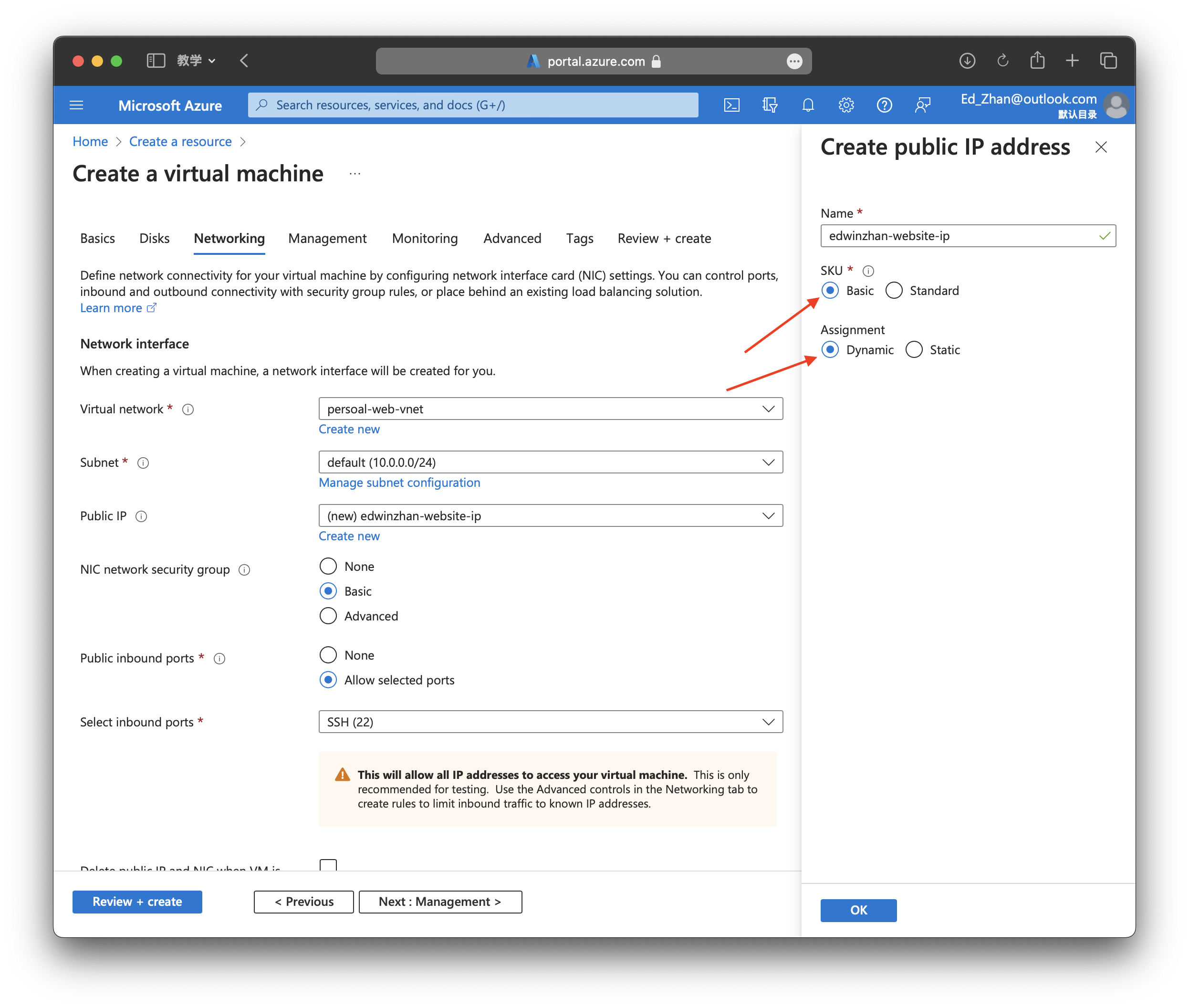Screen dimensions: 1189x1008
Task: Open the notifications bell
Action: (x=808, y=105)
